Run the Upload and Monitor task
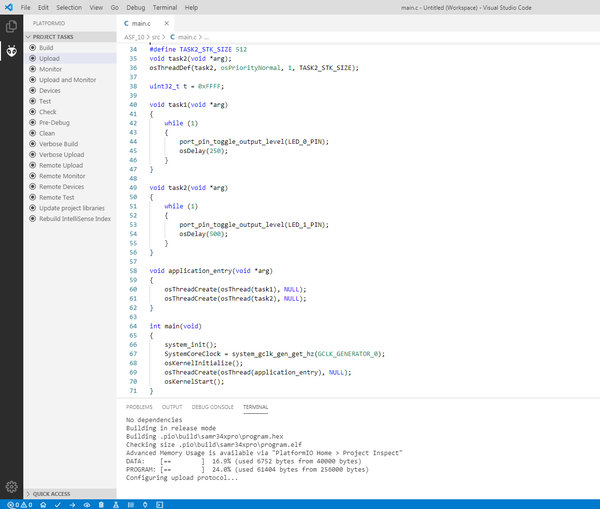The height and width of the screenshot is (509, 600). point(70,80)
